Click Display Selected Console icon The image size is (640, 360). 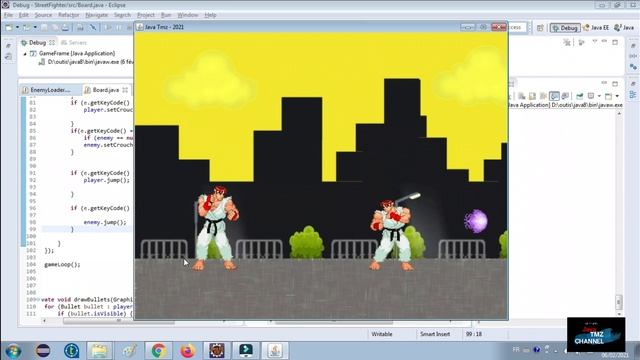point(591,96)
